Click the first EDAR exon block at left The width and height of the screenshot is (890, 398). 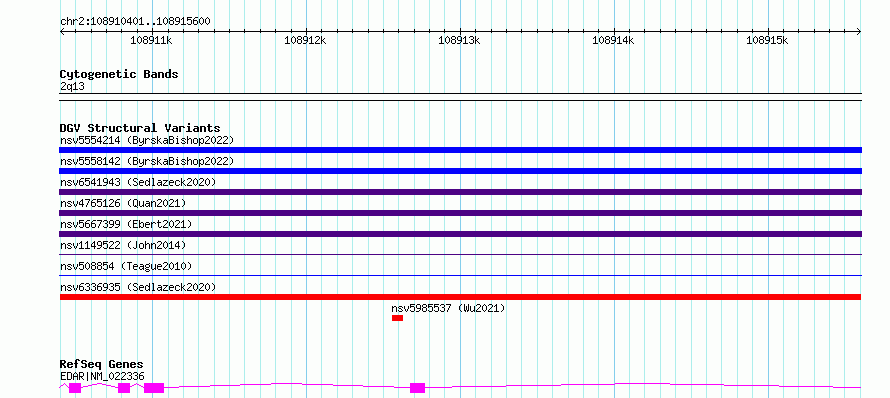(x=75, y=388)
